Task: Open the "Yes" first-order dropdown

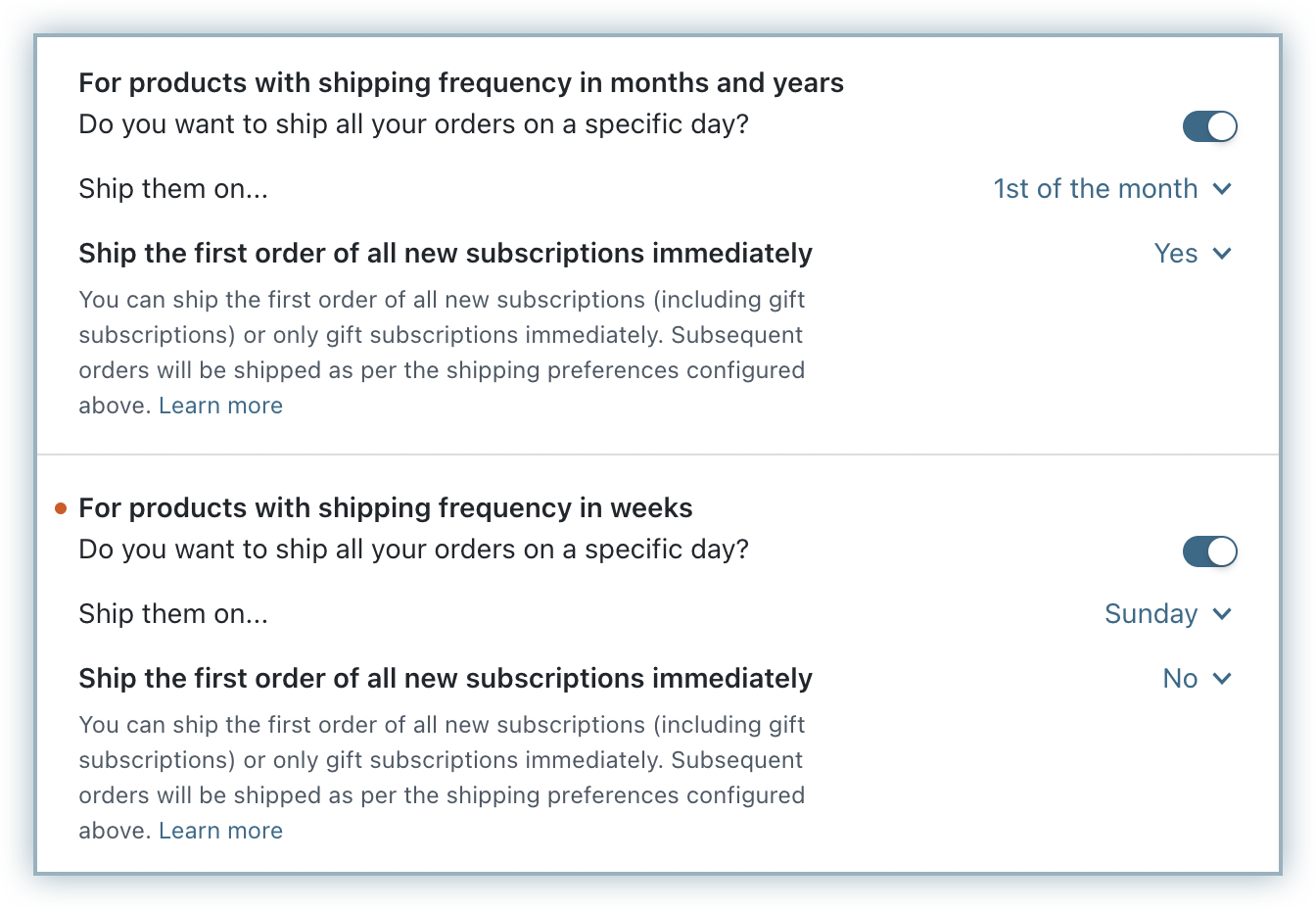Action: 1176,254
